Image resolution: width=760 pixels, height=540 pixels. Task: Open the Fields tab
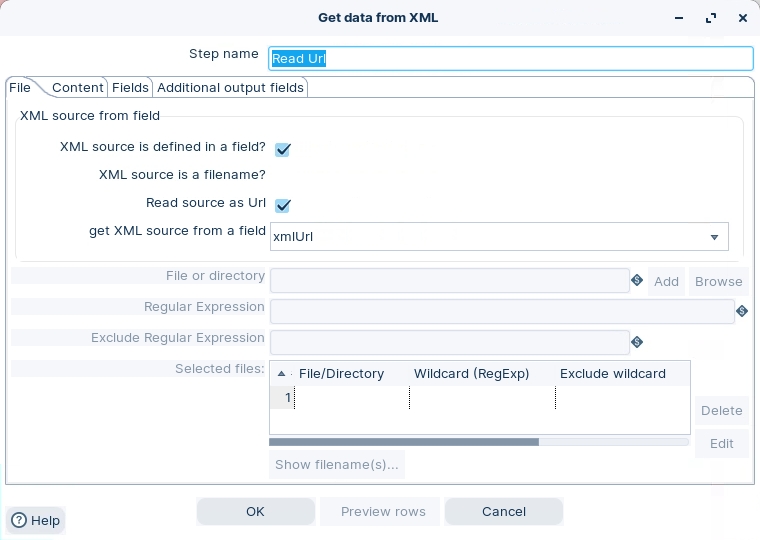coord(130,88)
